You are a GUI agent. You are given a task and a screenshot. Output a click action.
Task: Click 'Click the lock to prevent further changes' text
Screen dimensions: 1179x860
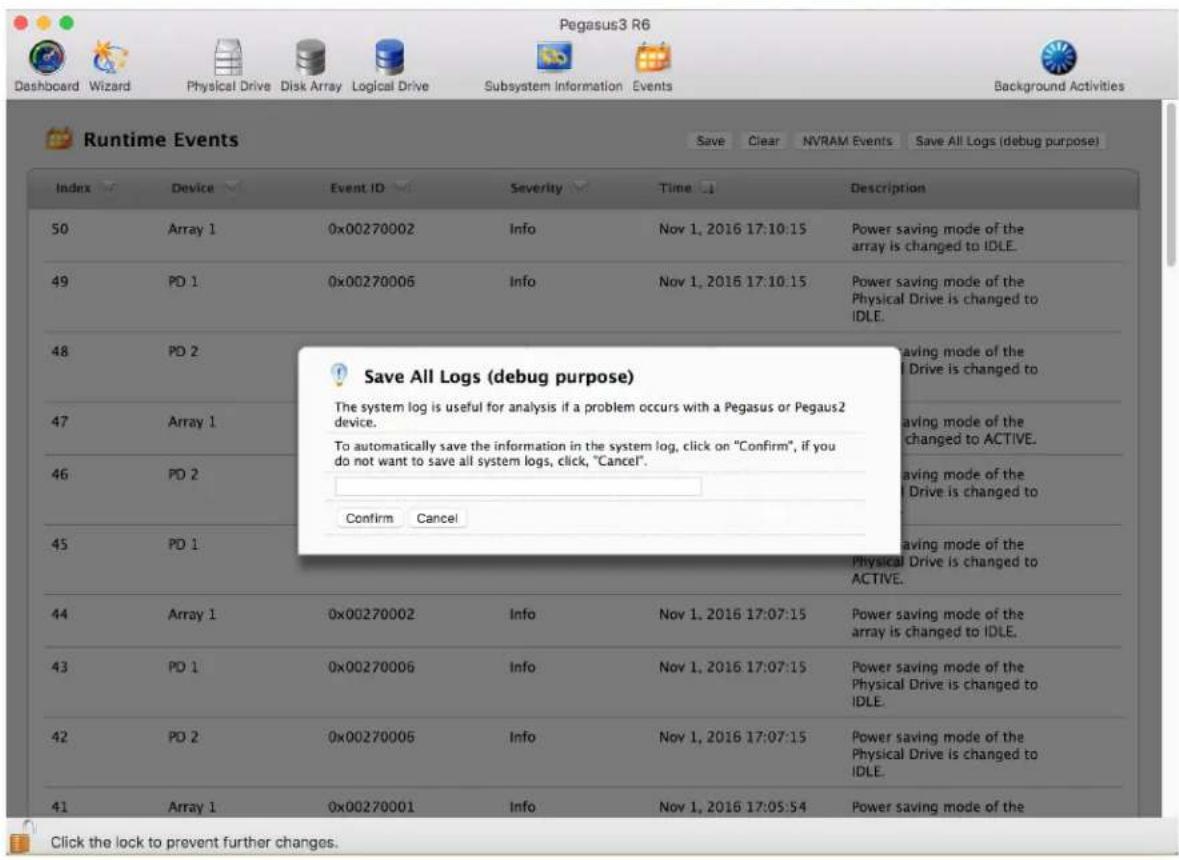click(x=194, y=842)
